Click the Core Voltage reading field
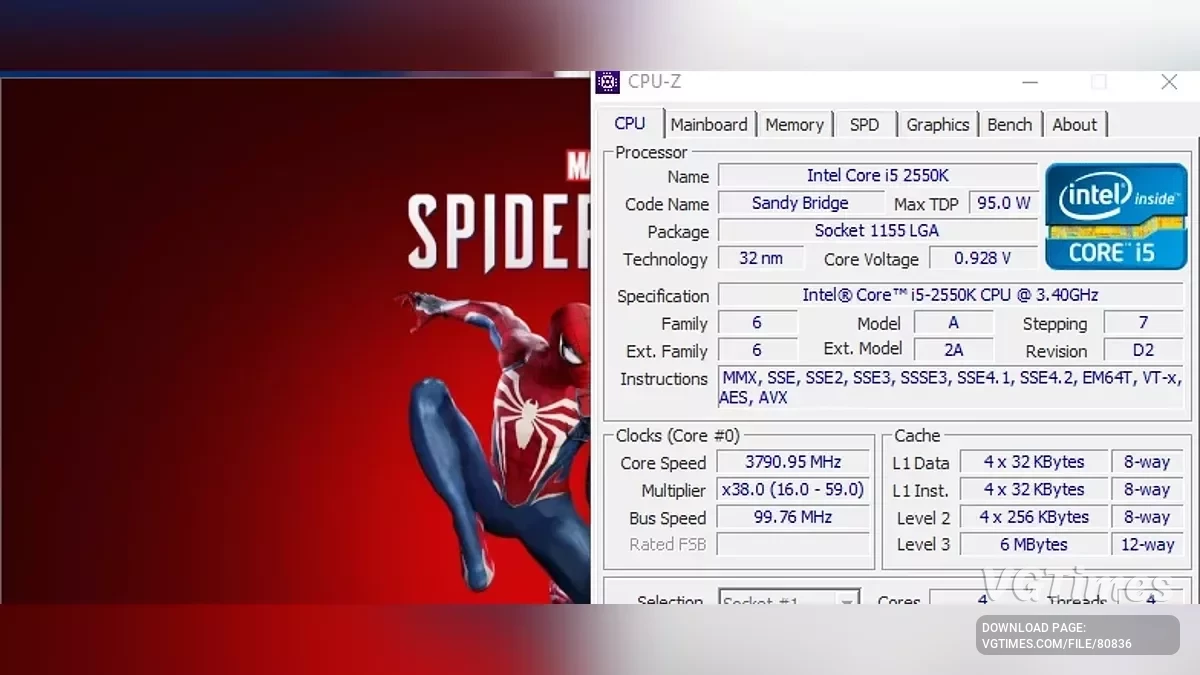 pyautogui.click(x=982, y=258)
